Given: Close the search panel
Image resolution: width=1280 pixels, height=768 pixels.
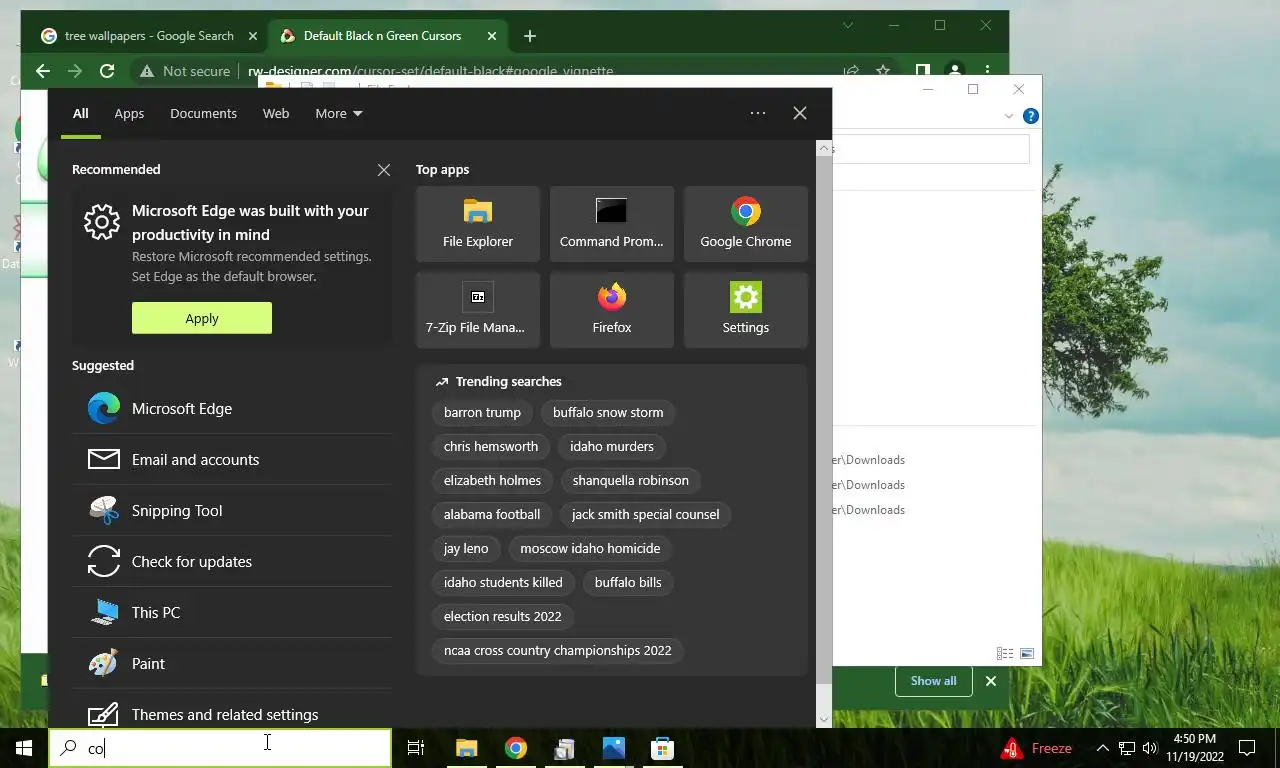Looking at the screenshot, I should click(x=800, y=113).
